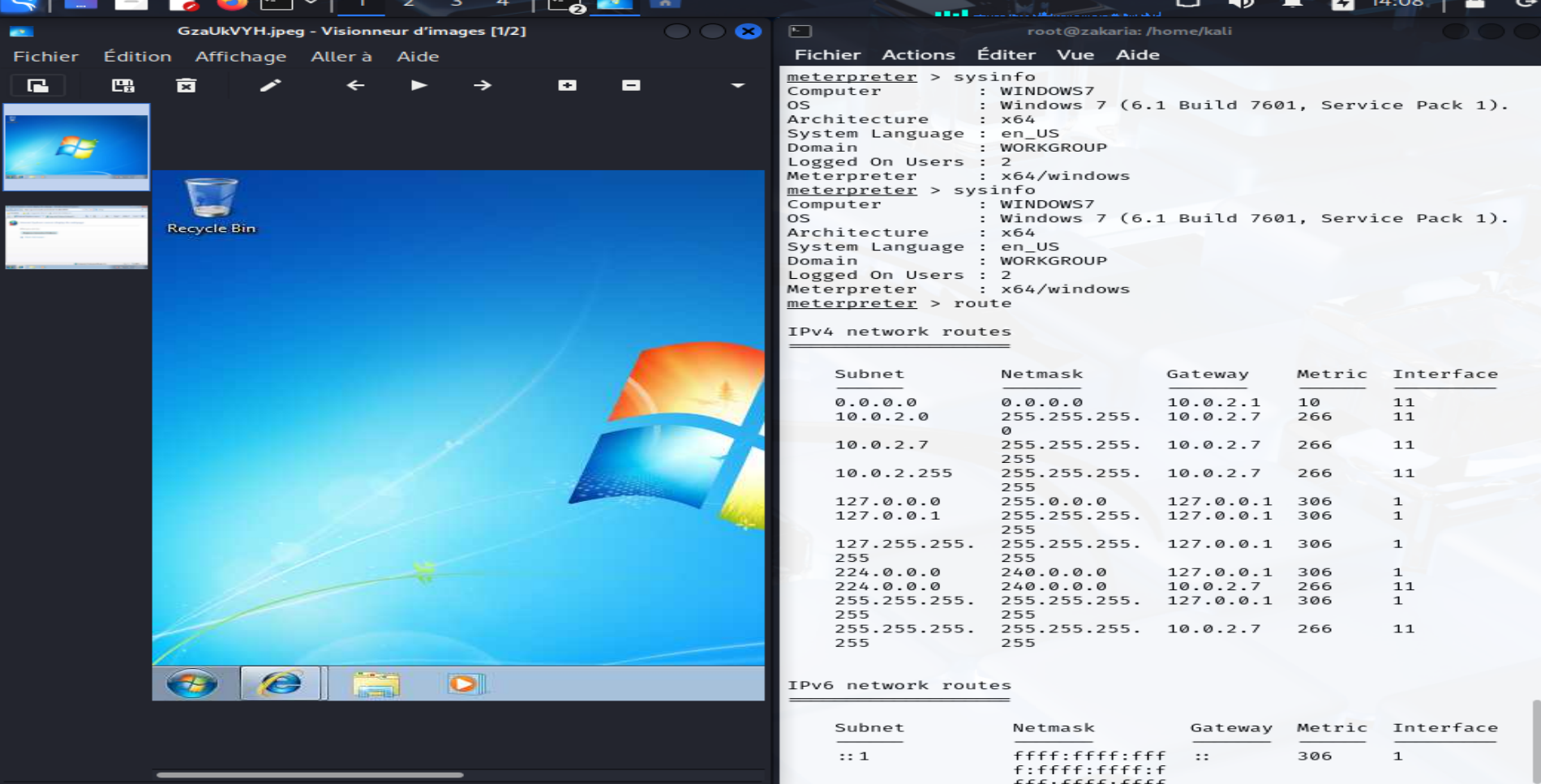Image resolution: width=1541 pixels, height=784 pixels.
Task: Click 'Interface' header in IPv4 table
Action: (x=1445, y=374)
